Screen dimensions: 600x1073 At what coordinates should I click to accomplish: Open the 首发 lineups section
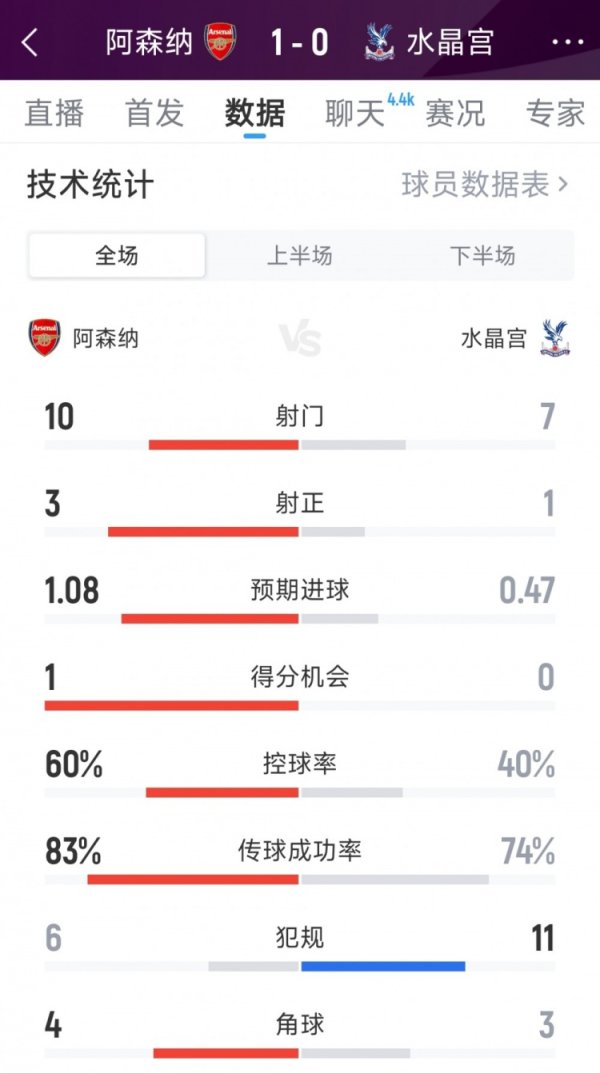[155, 114]
